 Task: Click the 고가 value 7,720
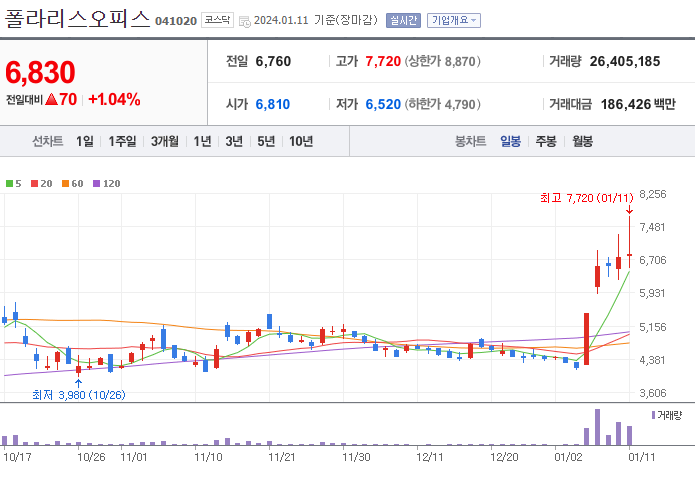coord(383,61)
